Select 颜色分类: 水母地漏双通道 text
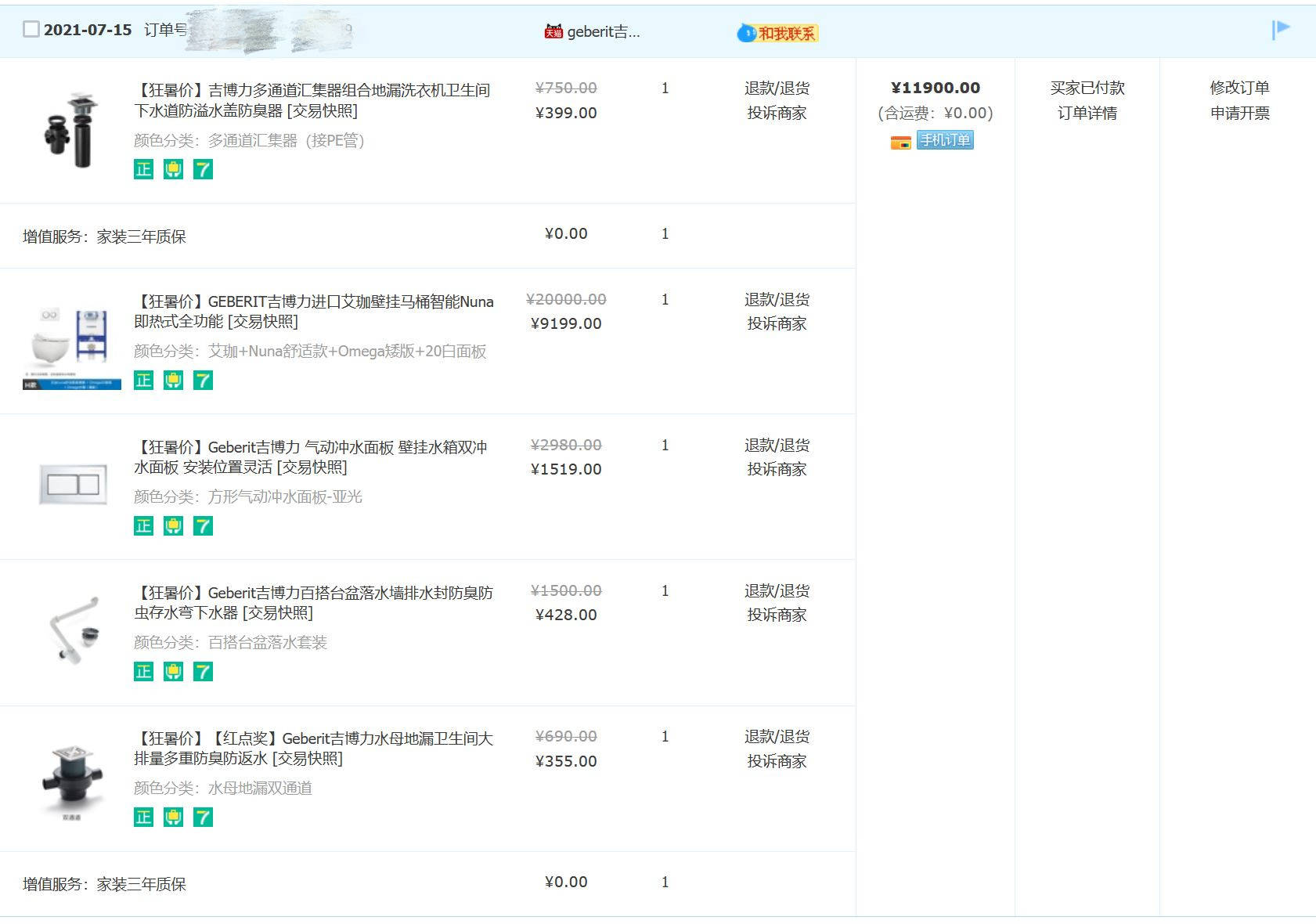The image size is (1316, 924). coord(223,788)
